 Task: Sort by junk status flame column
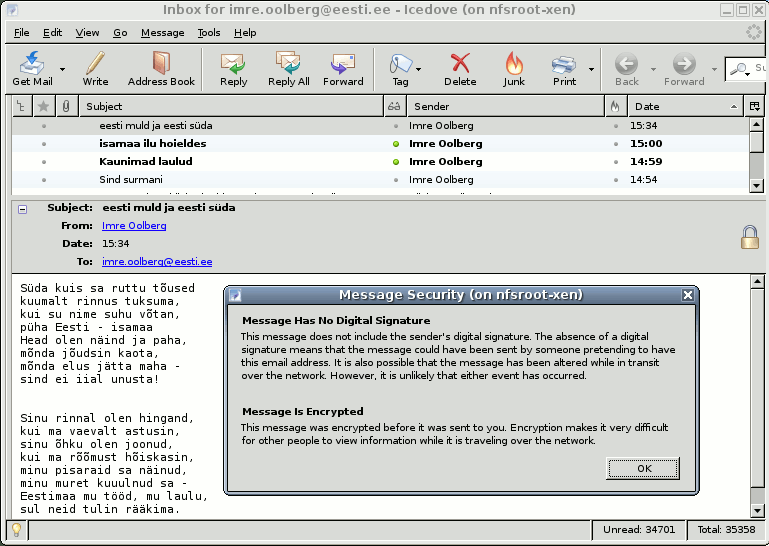click(x=615, y=106)
